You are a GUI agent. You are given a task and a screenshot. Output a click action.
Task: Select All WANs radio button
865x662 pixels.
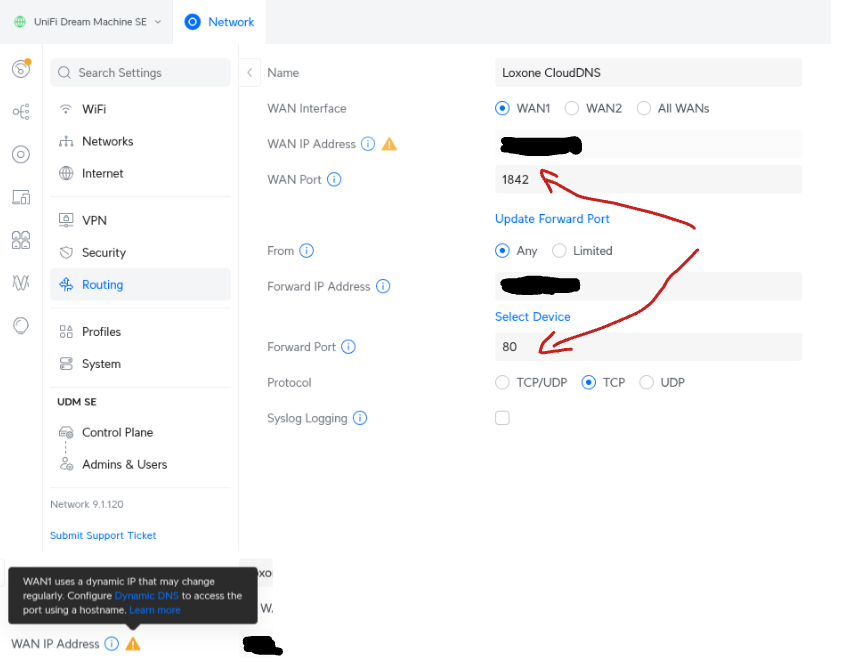(x=644, y=108)
